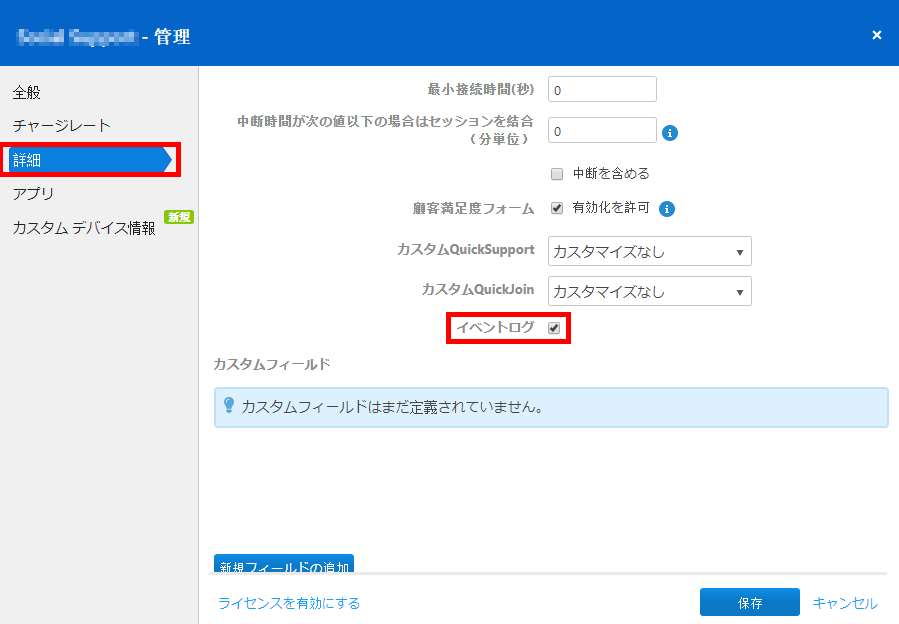
Task: Click the green 新規 badge
Action: [x=179, y=217]
